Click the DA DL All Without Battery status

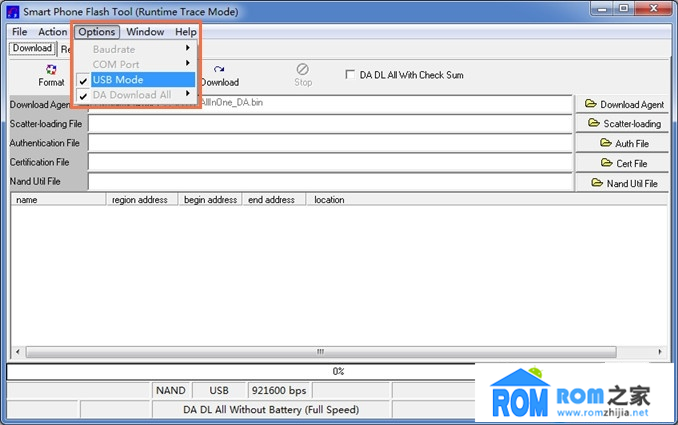point(271,409)
